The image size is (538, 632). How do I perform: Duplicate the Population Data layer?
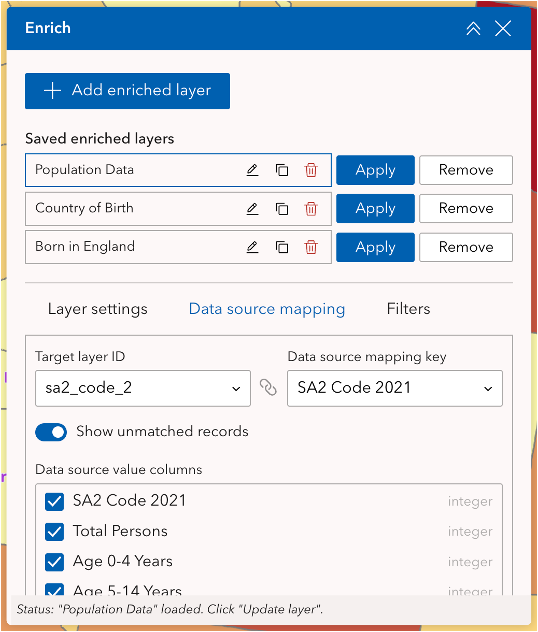point(282,170)
